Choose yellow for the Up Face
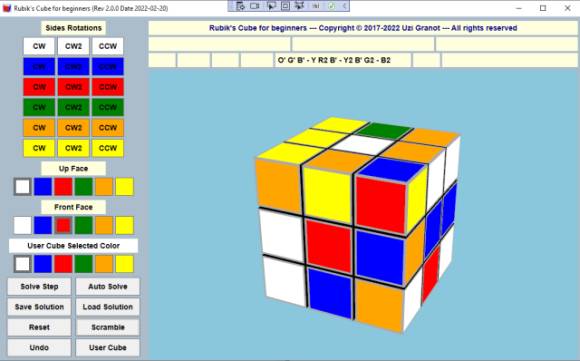The width and height of the screenshot is (580, 361). coord(124,187)
